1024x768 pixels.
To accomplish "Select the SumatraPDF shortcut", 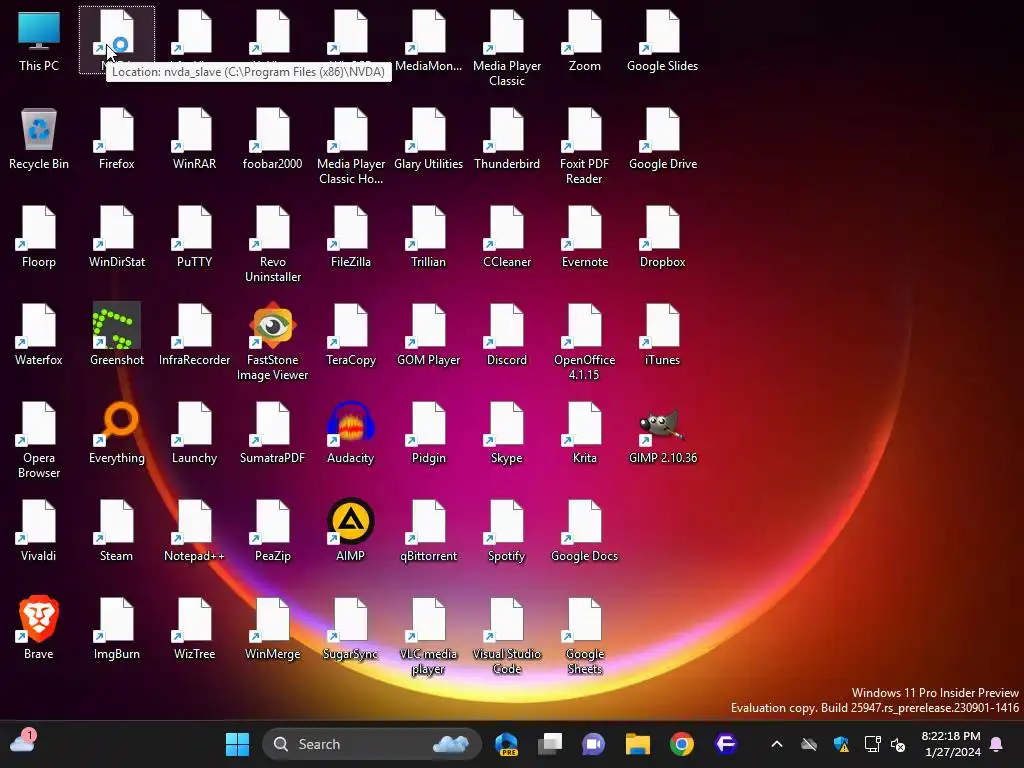I will pyautogui.click(x=272, y=433).
